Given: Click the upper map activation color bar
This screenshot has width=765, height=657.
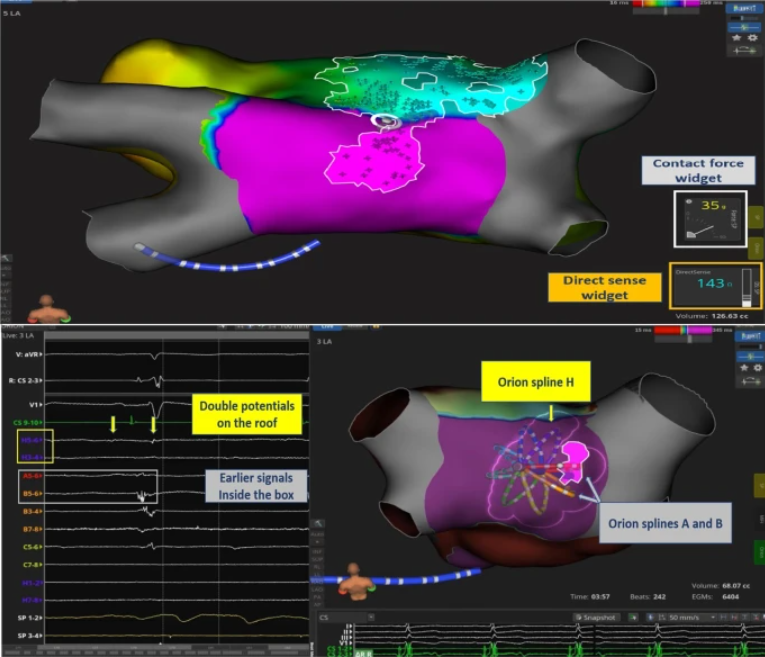Looking at the screenshot, I should click(x=665, y=3).
